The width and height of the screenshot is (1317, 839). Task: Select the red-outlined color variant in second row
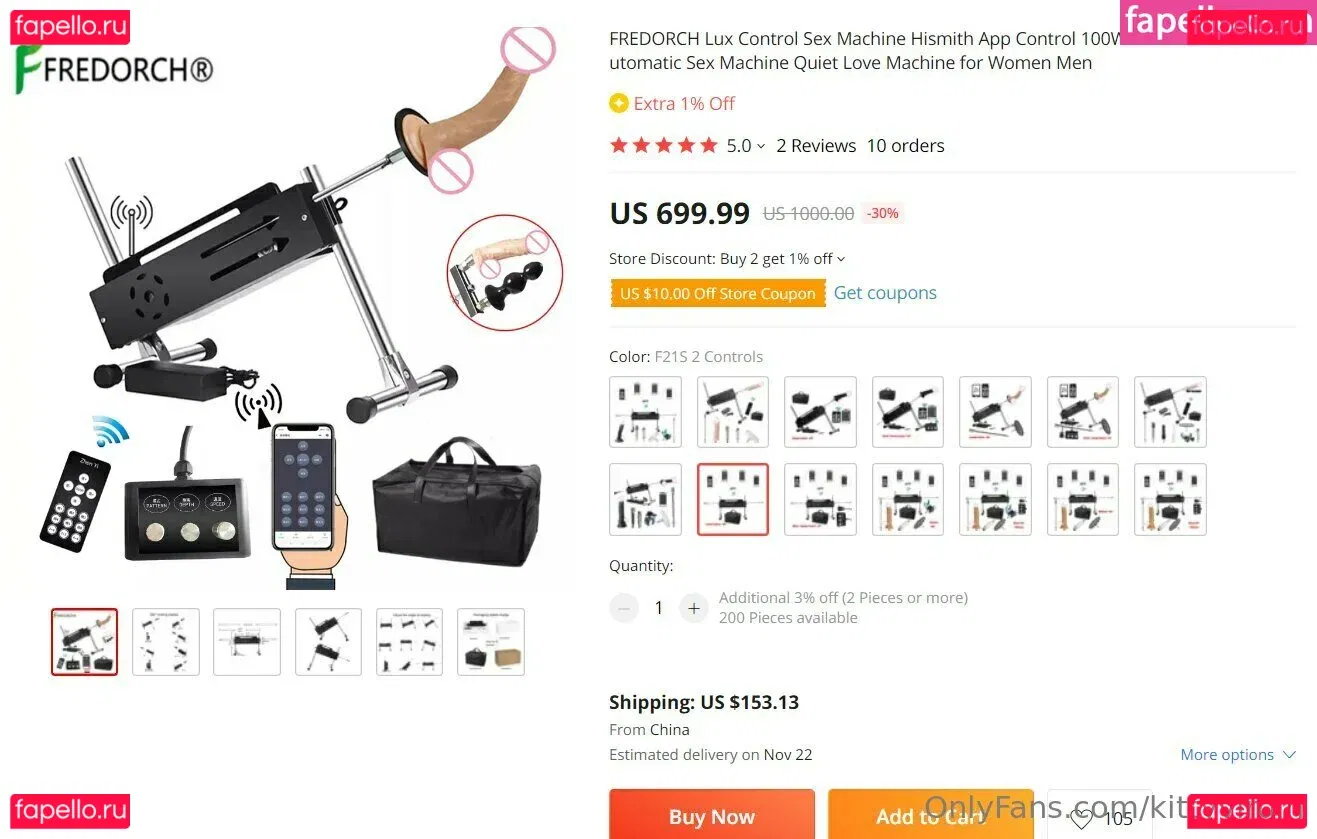(733, 499)
